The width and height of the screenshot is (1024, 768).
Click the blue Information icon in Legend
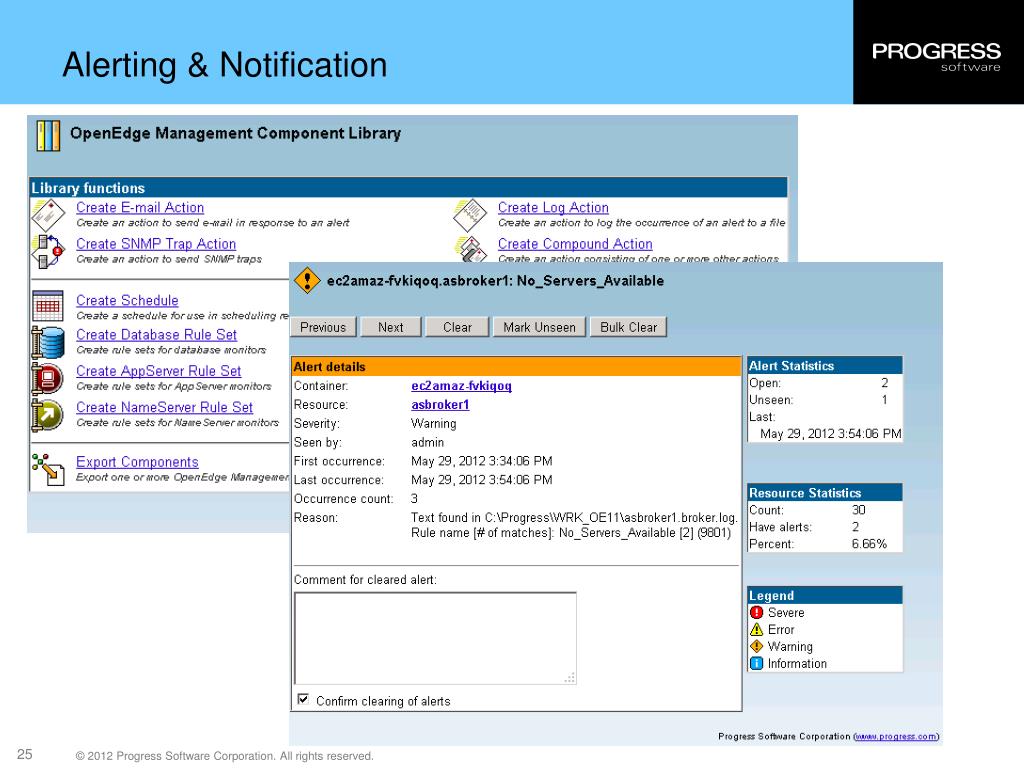point(757,664)
